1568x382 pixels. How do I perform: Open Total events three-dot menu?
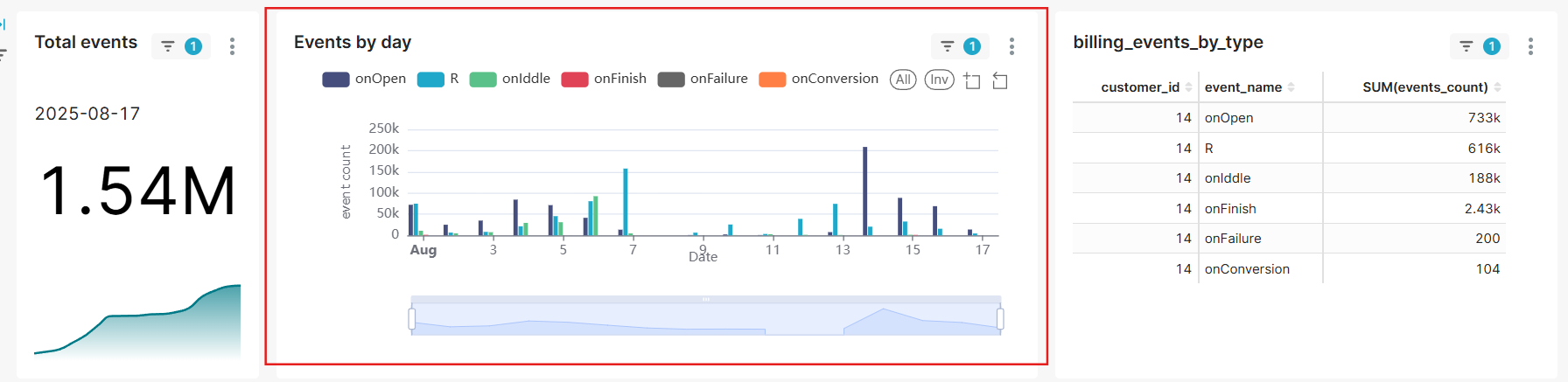click(x=232, y=46)
